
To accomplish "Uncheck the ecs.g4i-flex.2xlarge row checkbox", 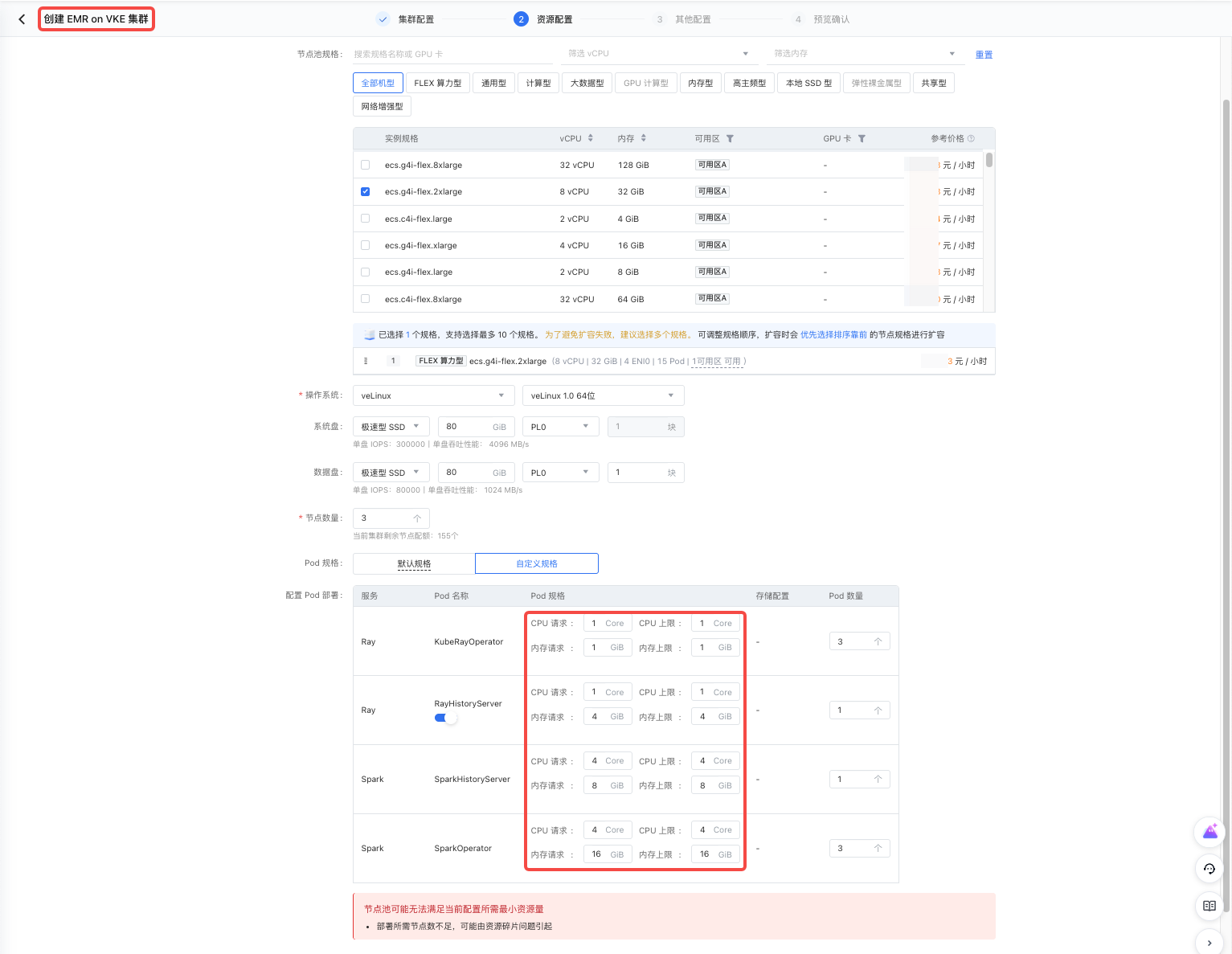I will 366,191.
